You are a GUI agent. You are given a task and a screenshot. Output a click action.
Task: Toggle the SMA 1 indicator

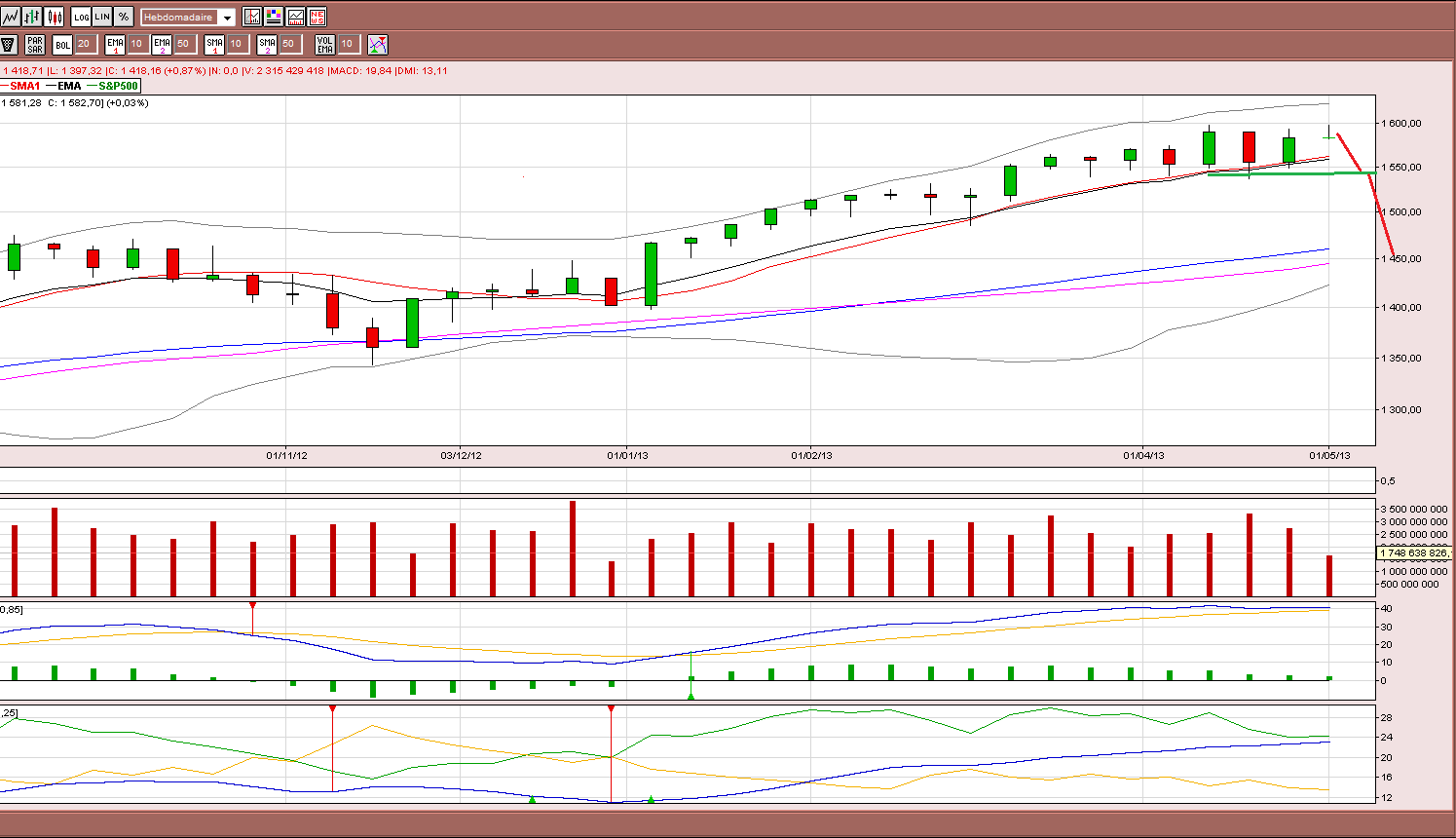point(214,44)
